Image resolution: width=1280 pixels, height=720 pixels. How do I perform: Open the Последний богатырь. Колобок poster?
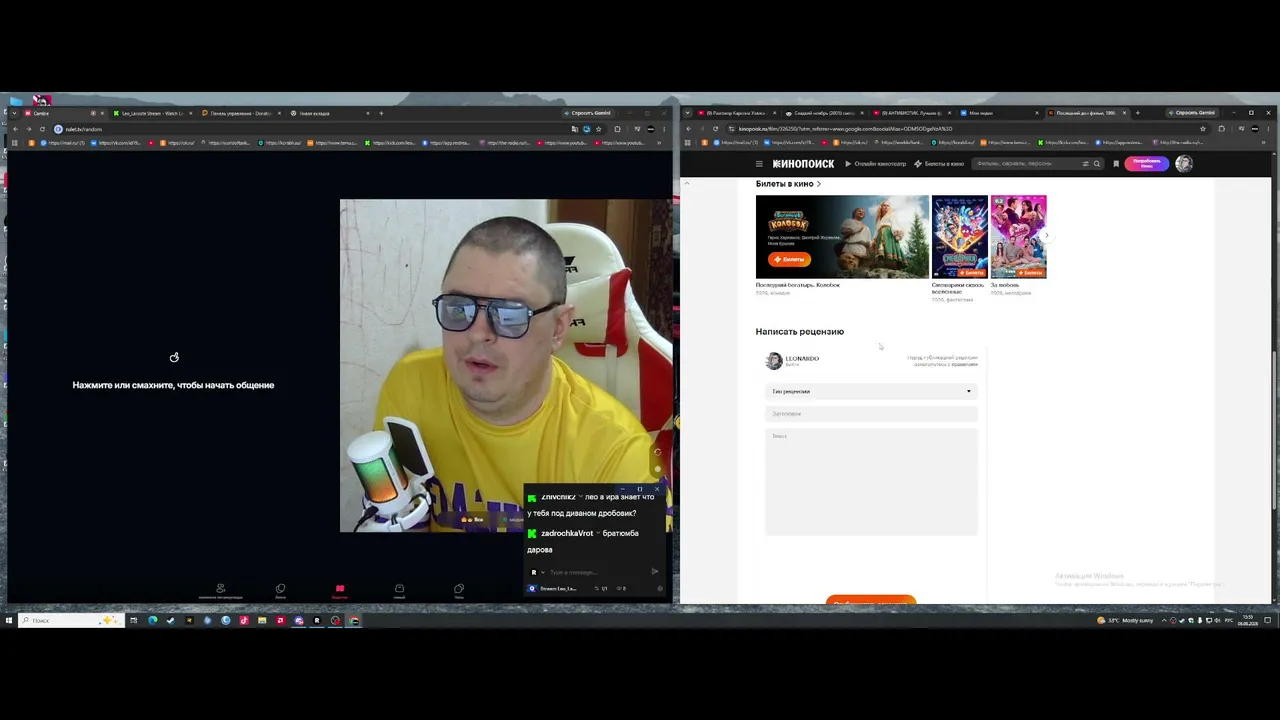point(842,236)
